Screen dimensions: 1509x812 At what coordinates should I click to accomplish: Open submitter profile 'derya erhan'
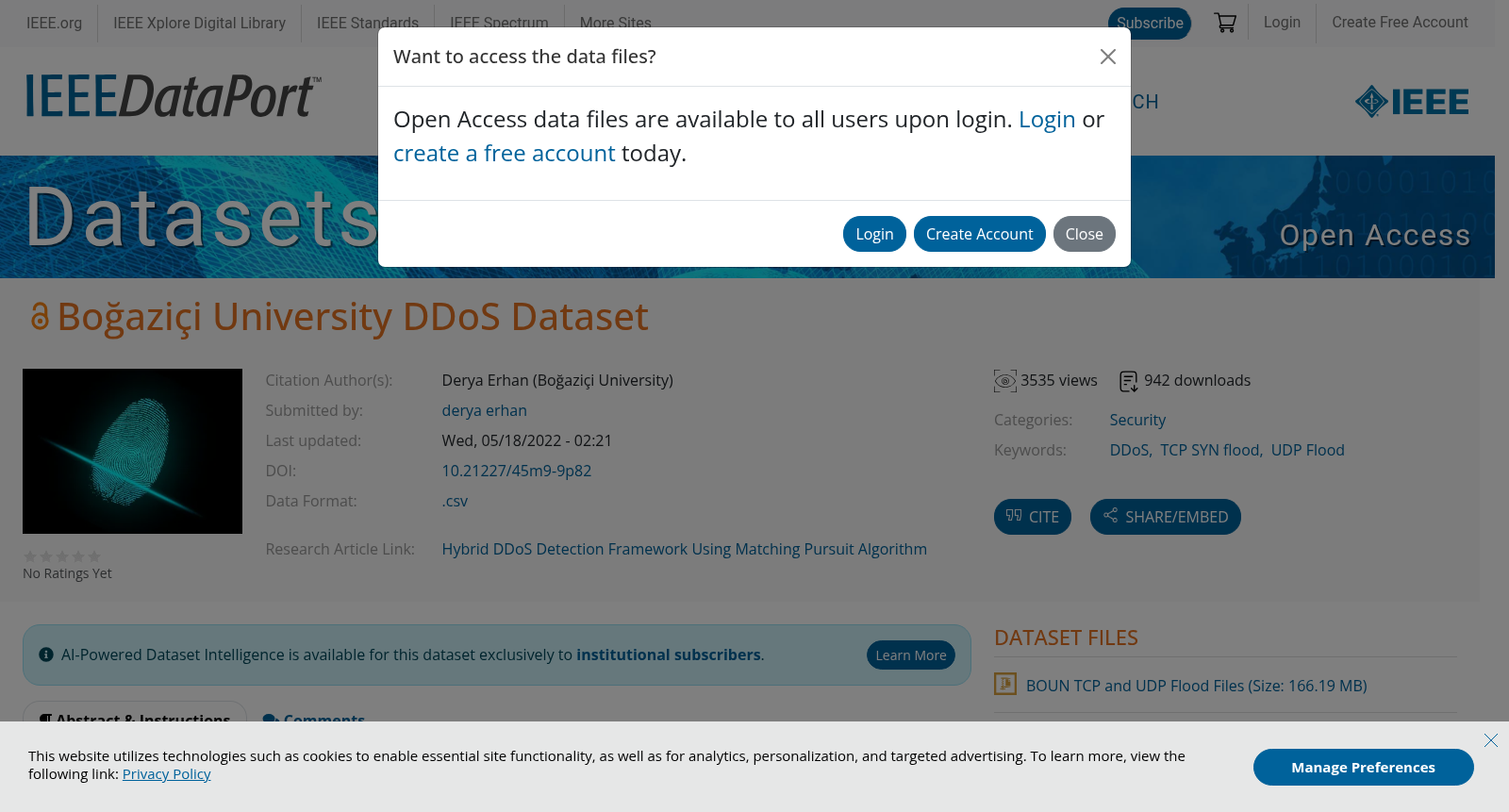484,410
